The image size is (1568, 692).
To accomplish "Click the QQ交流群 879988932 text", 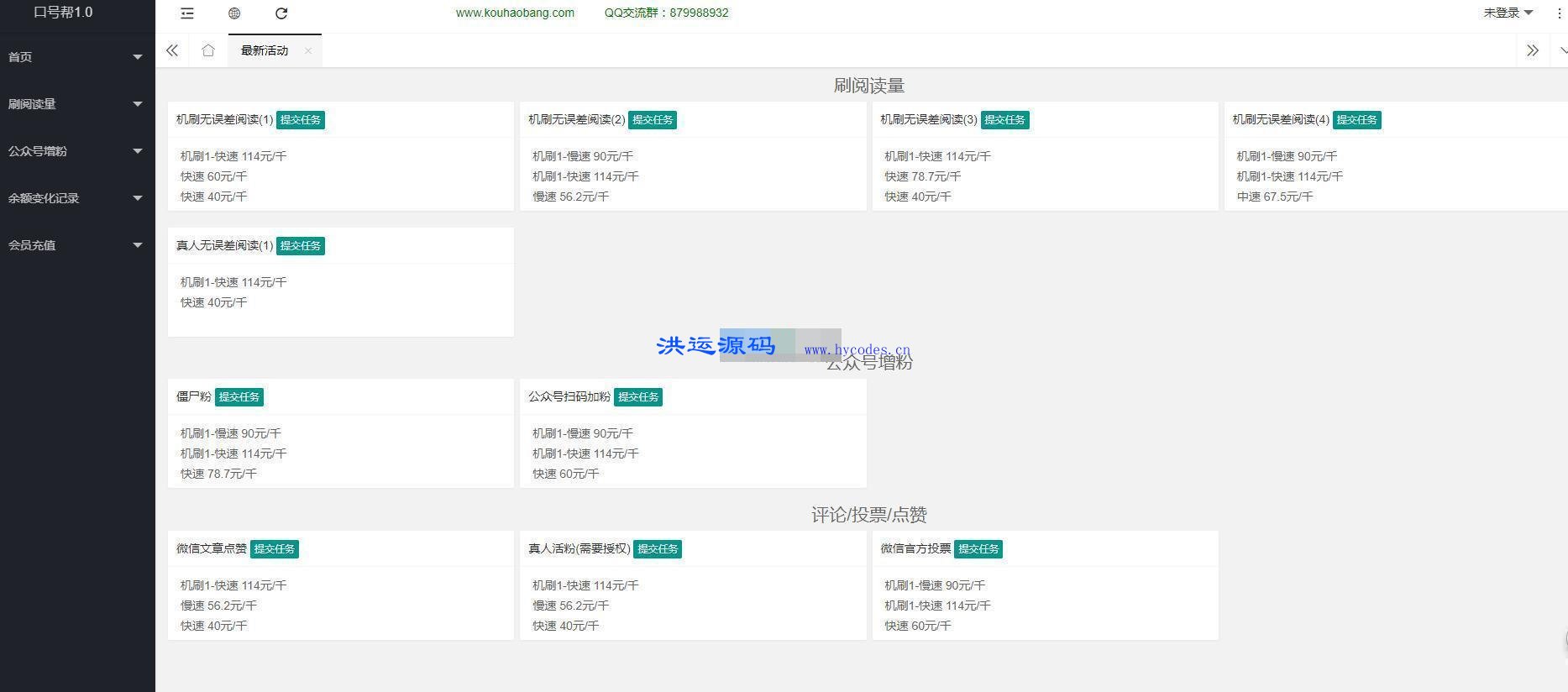I will coord(666,13).
